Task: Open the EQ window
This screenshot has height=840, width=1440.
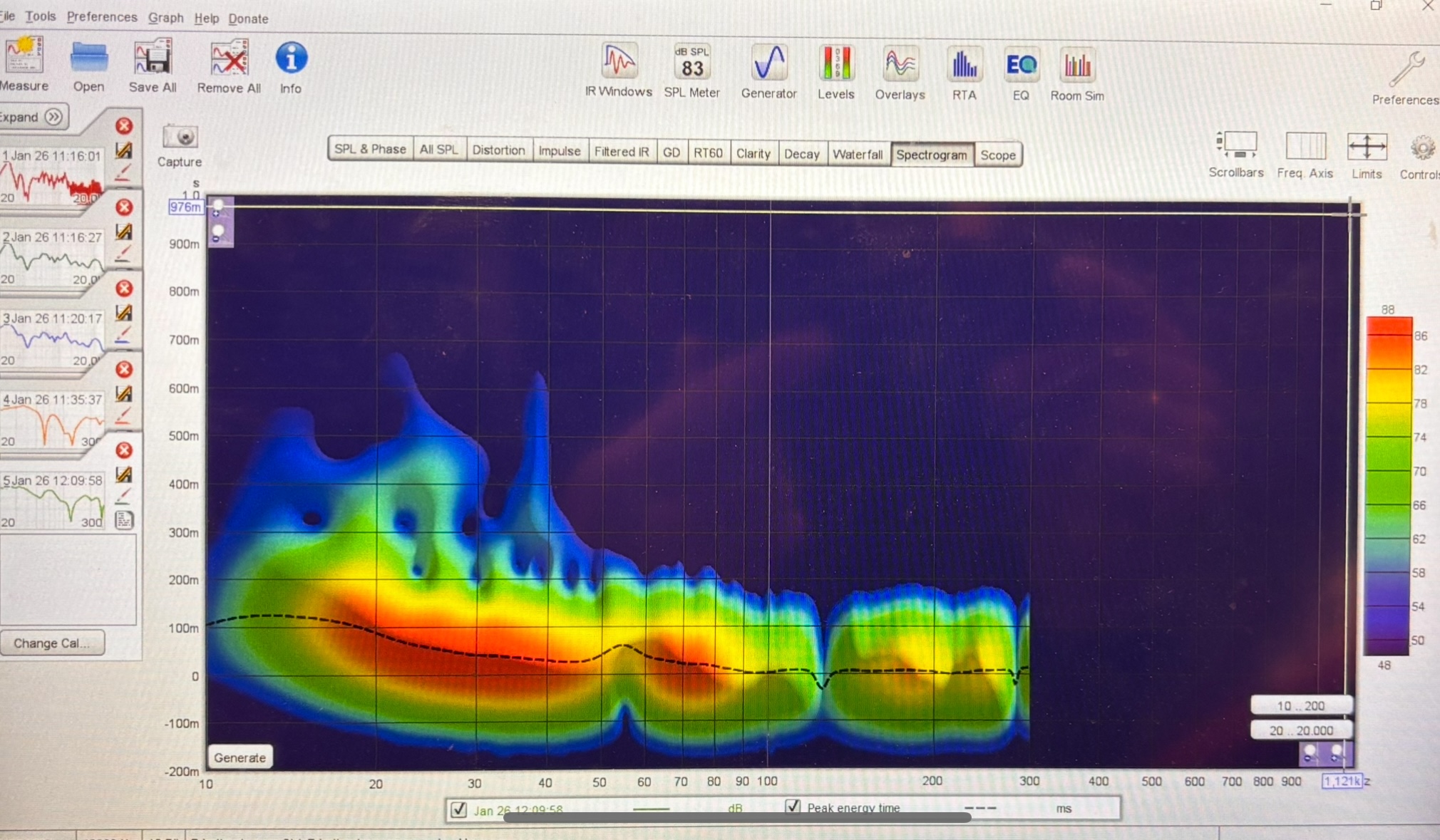Action: click(1021, 66)
